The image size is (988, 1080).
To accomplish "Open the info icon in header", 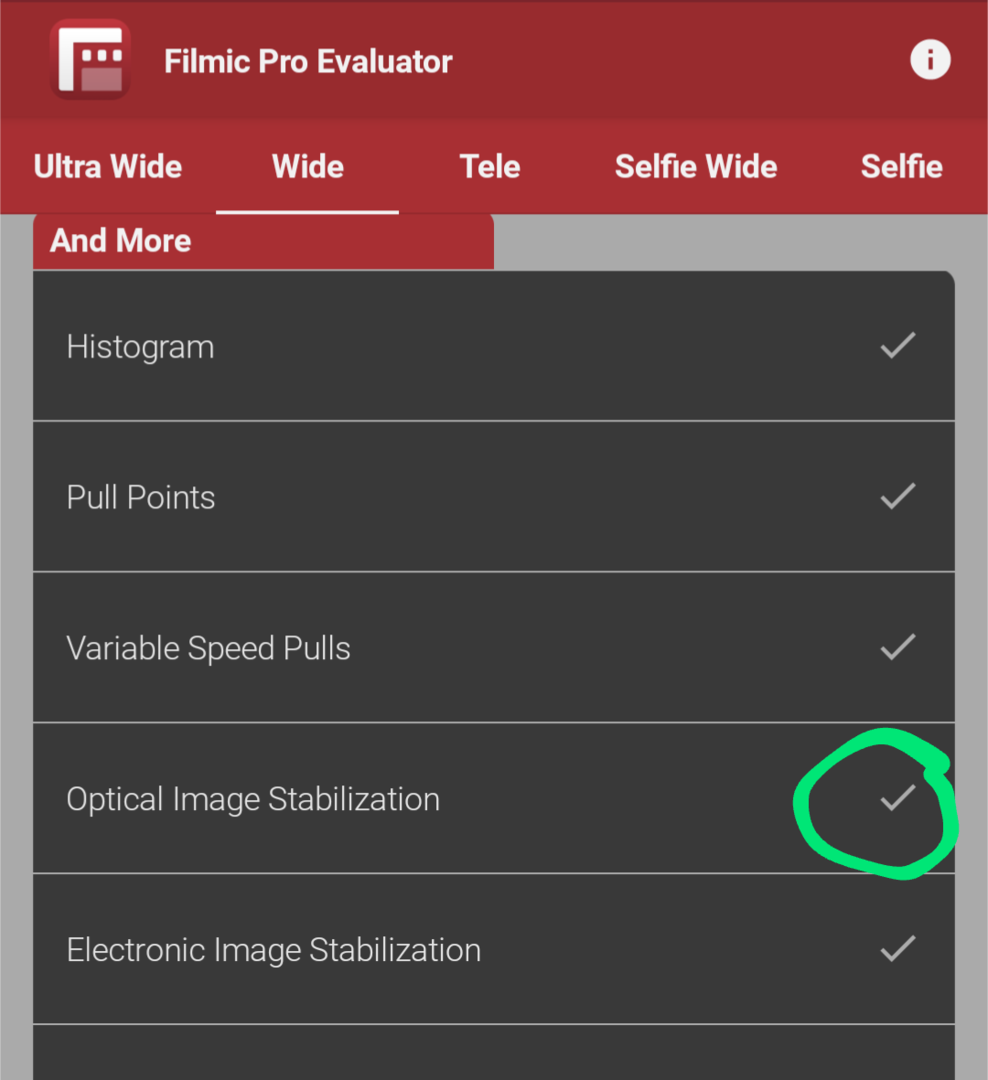I will coord(929,61).
